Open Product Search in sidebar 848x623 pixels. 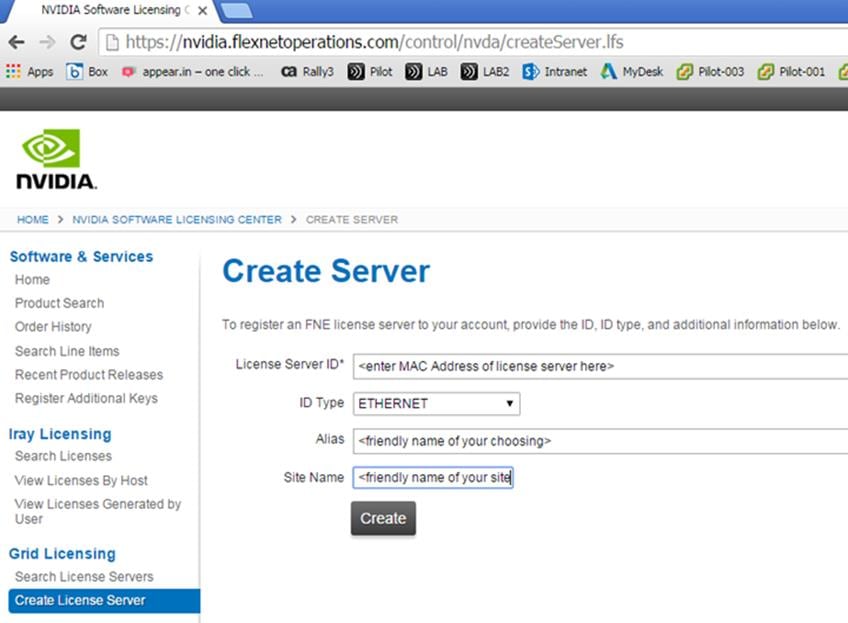tap(59, 303)
